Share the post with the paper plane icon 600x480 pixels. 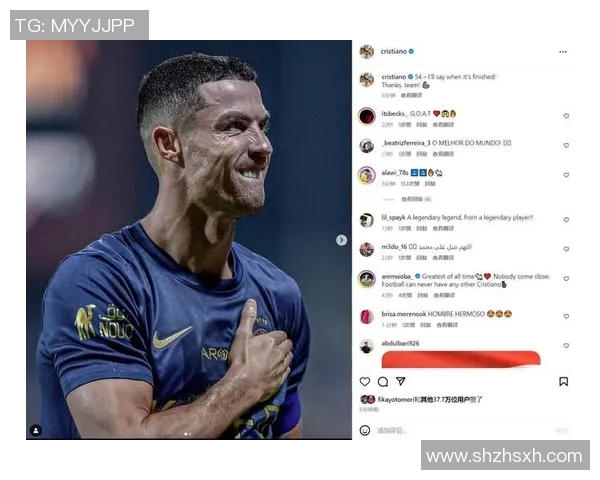[401, 381]
